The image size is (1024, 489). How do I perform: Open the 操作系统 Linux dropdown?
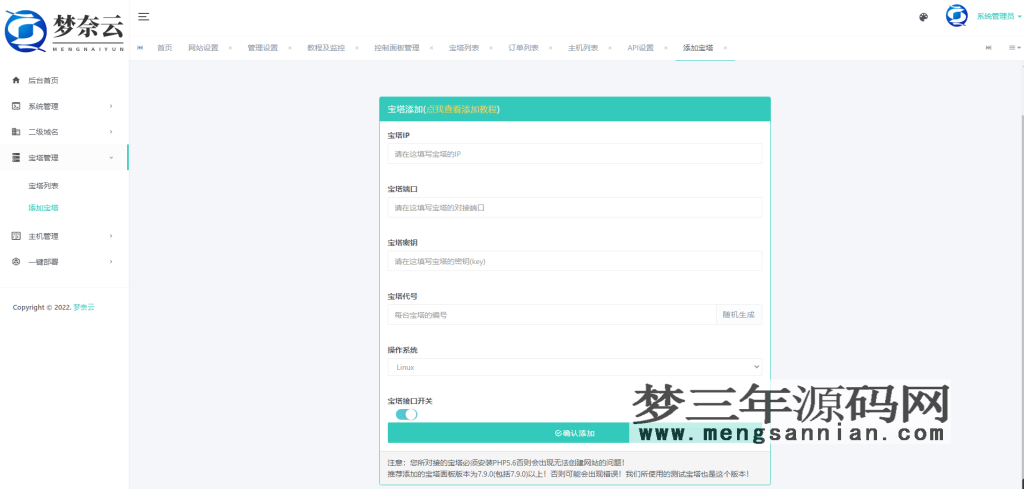575,367
